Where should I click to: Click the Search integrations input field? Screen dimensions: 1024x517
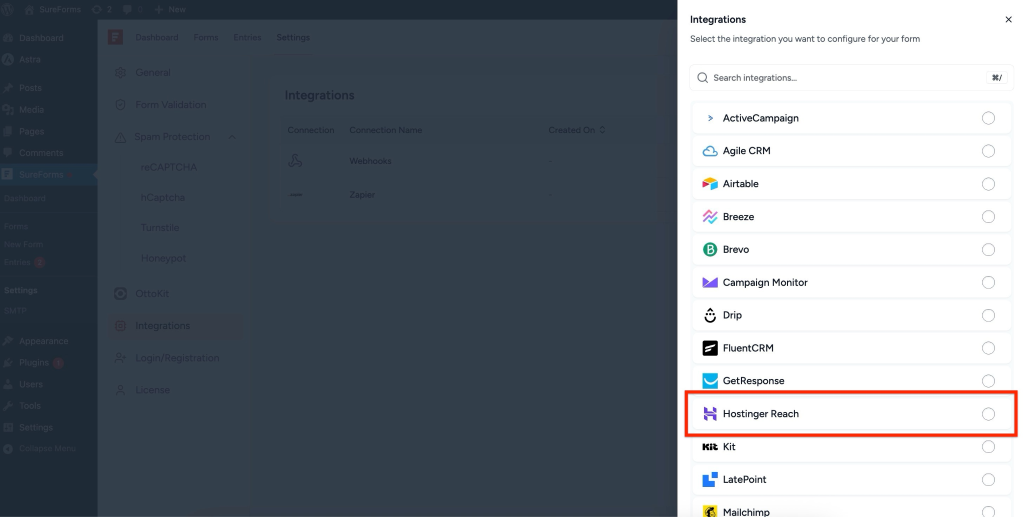[840, 78]
